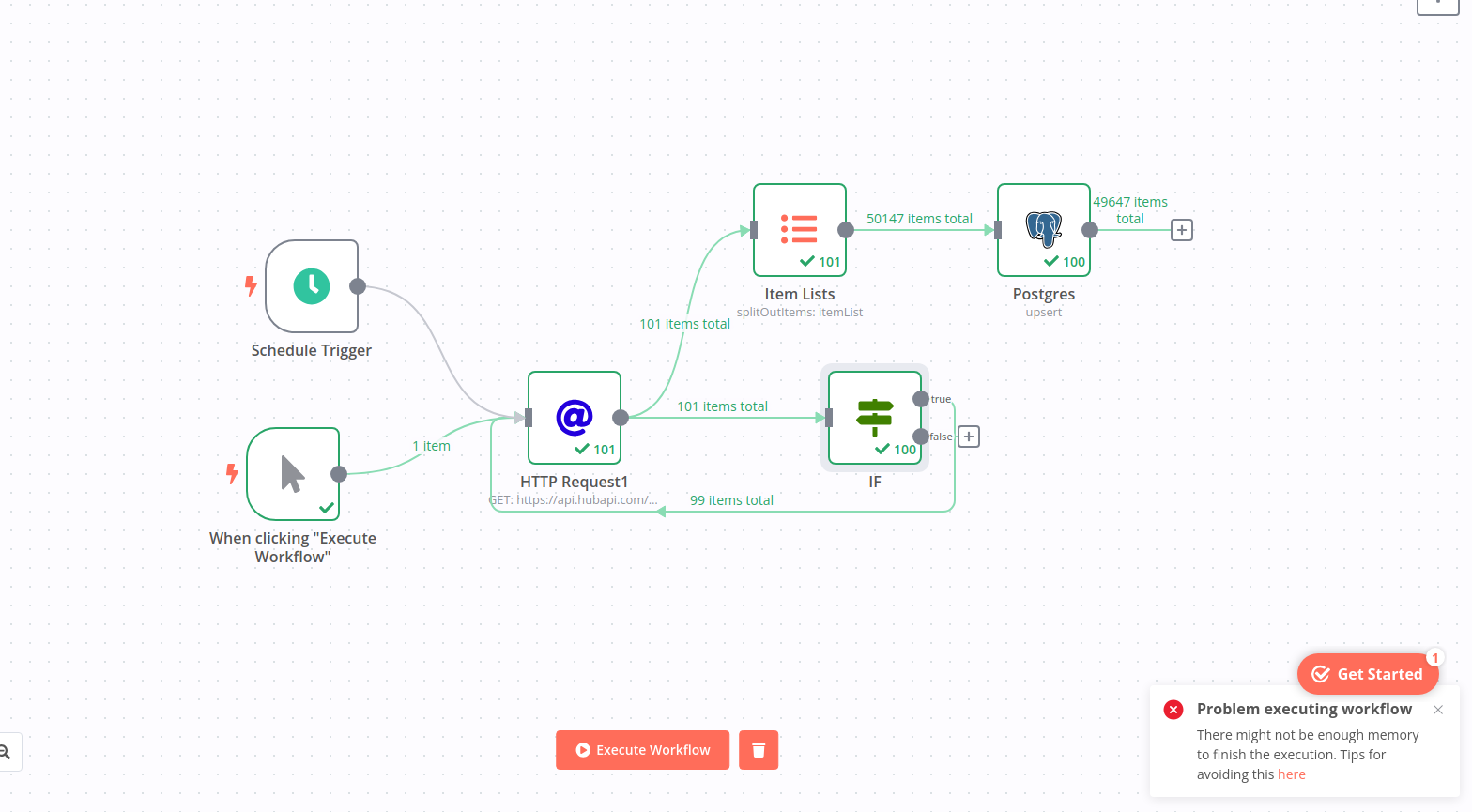Image resolution: width=1472 pixels, height=812 pixels.
Task: Click the IF node true output connector
Action: [921, 399]
